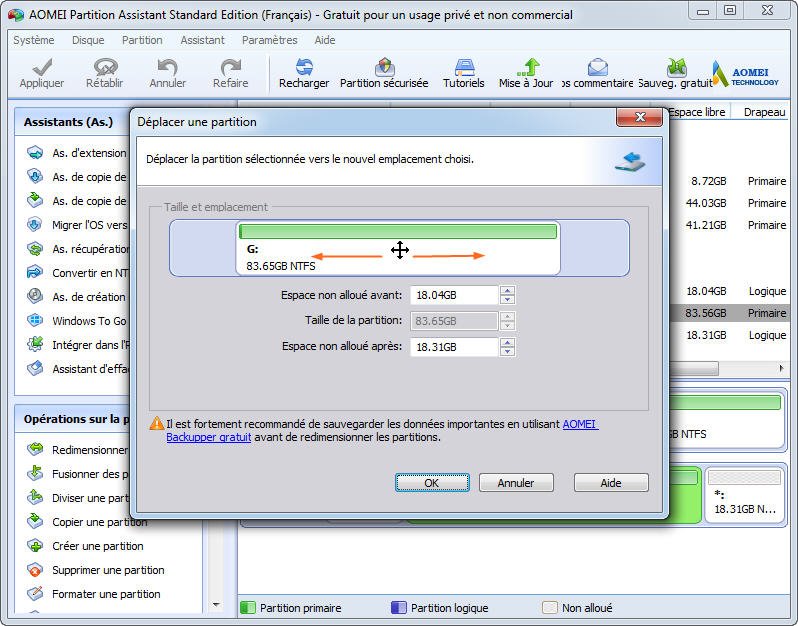Click the Appliquer toolbar icon
Screen dimensions: 798x626
(x=42, y=74)
